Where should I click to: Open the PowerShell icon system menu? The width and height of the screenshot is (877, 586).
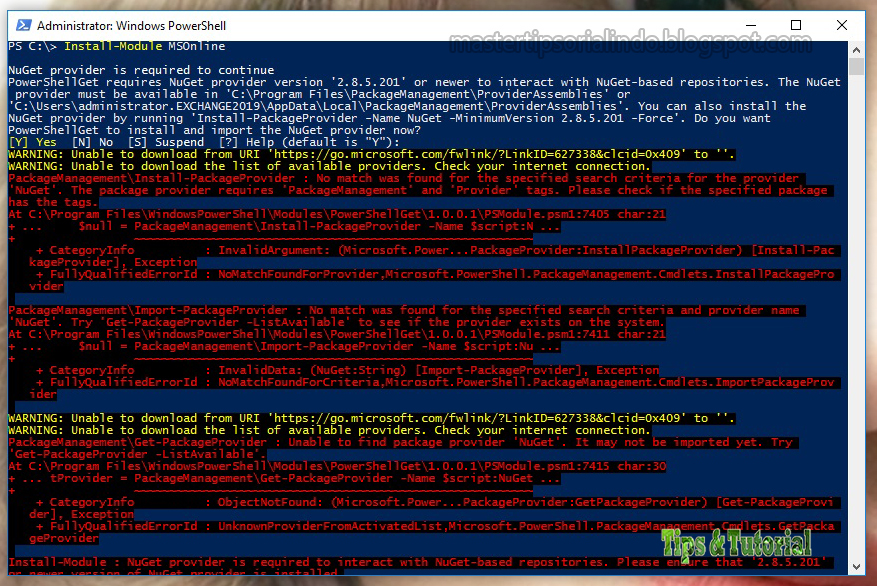(x=23, y=25)
